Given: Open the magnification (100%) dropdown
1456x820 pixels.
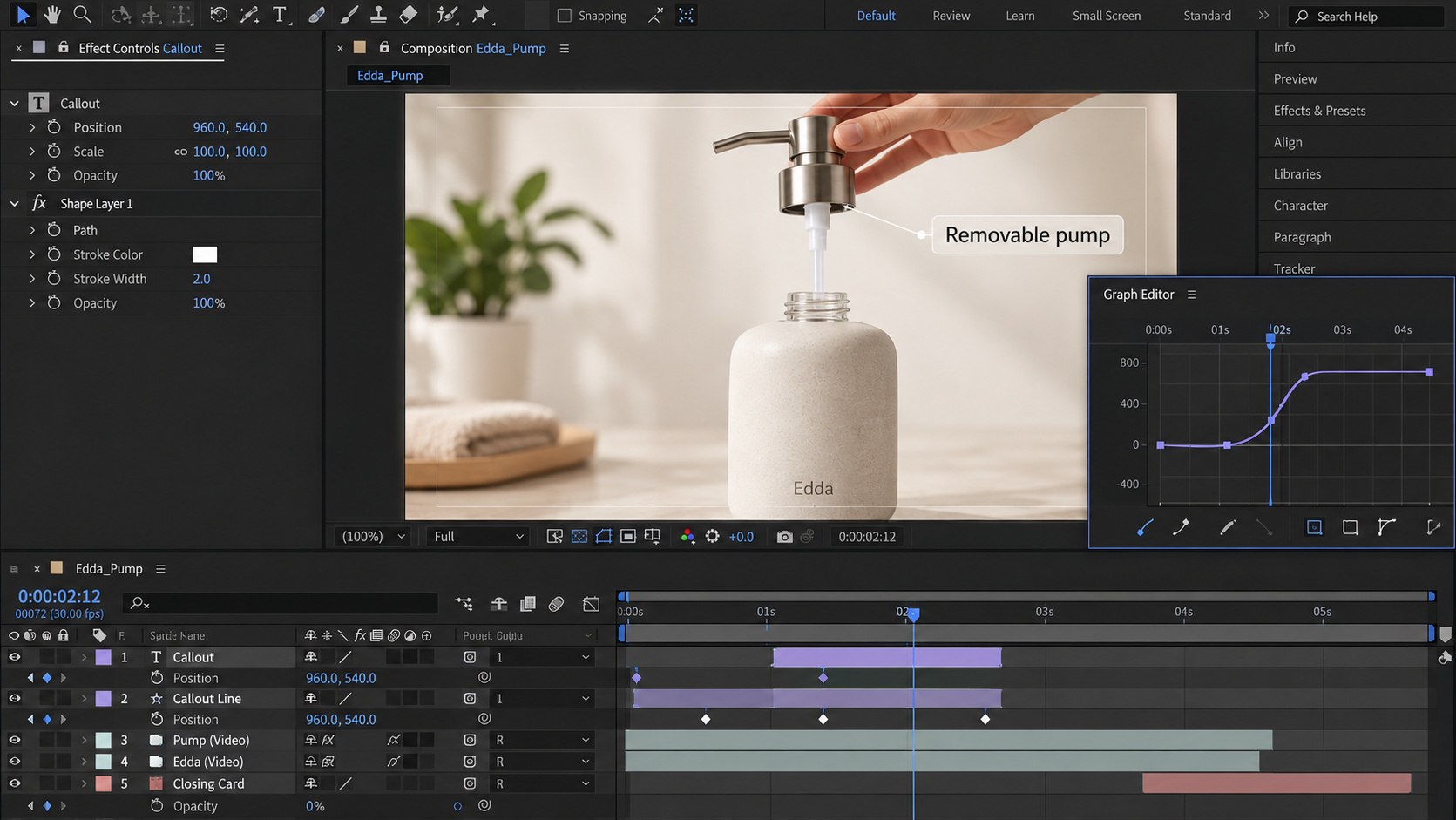Looking at the screenshot, I should 374,537.
